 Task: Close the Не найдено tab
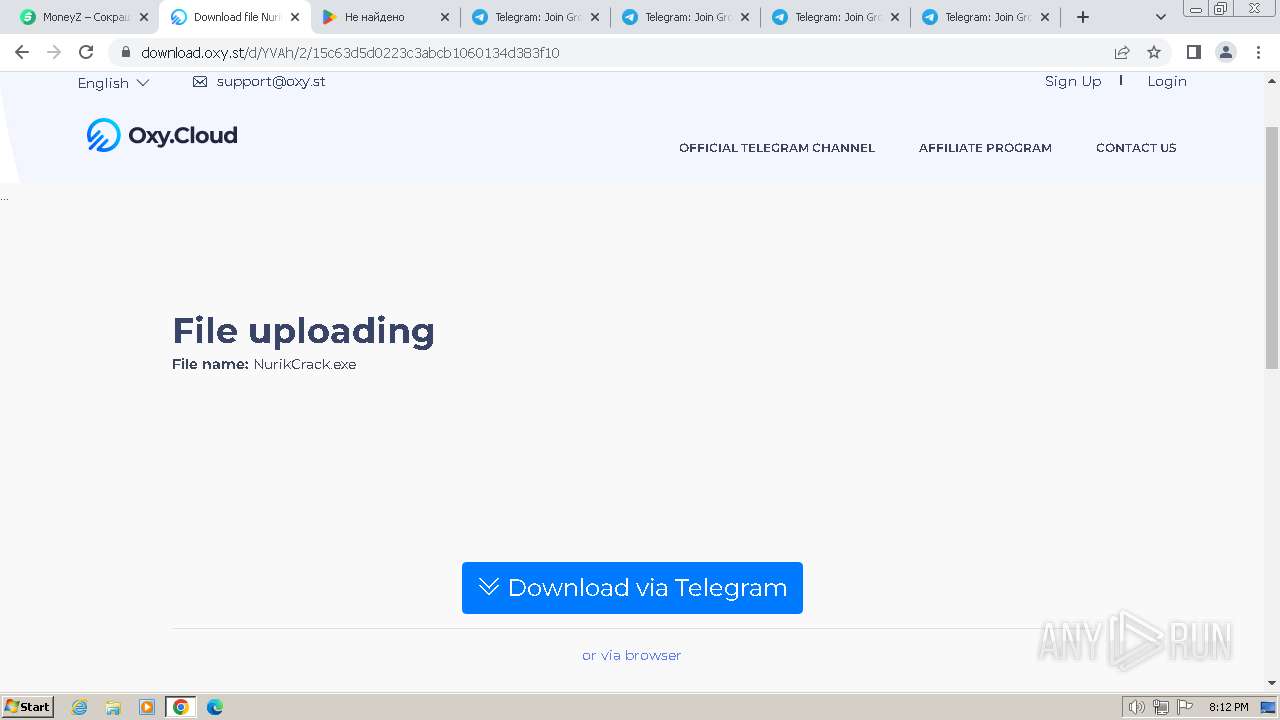point(445,17)
